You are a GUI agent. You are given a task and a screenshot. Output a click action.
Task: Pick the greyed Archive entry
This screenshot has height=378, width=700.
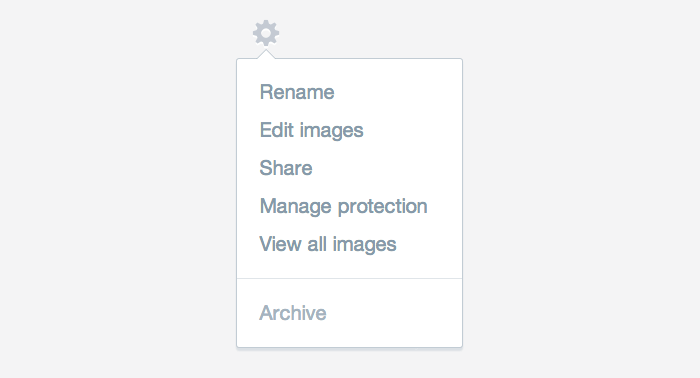pyautogui.click(x=293, y=313)
